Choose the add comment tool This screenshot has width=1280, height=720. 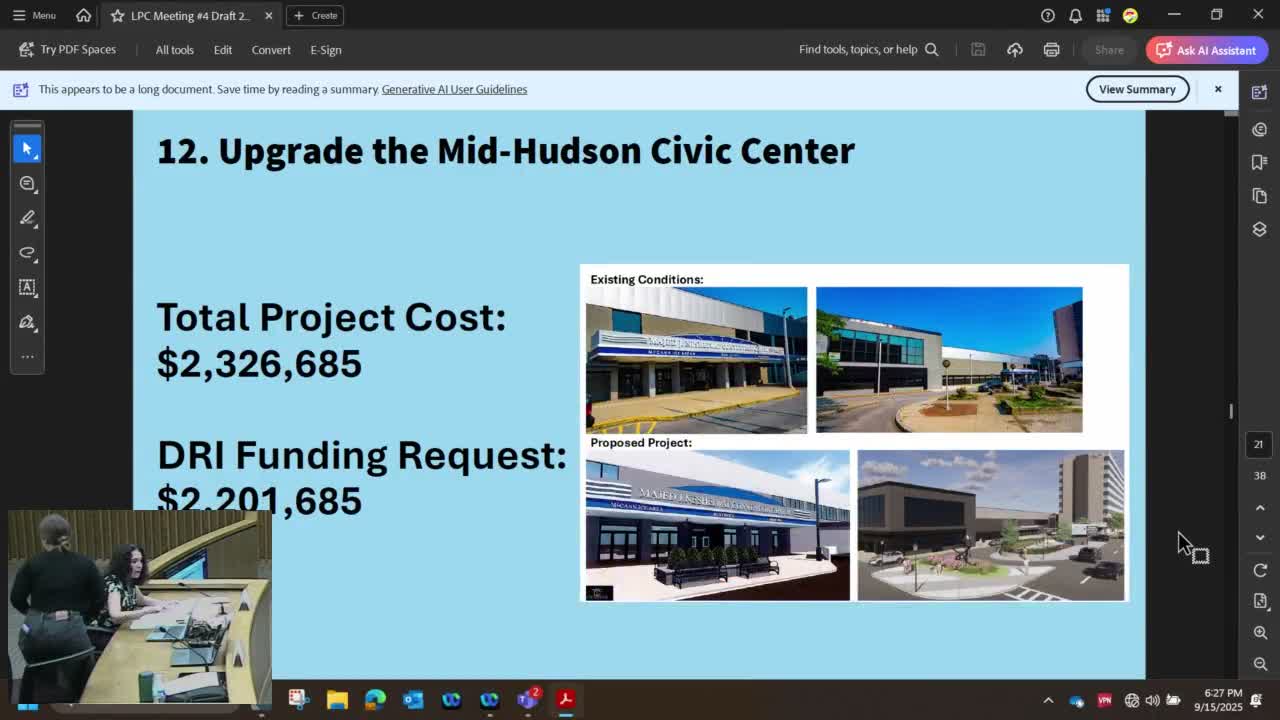pyautogui.click(x=27, y=184)
